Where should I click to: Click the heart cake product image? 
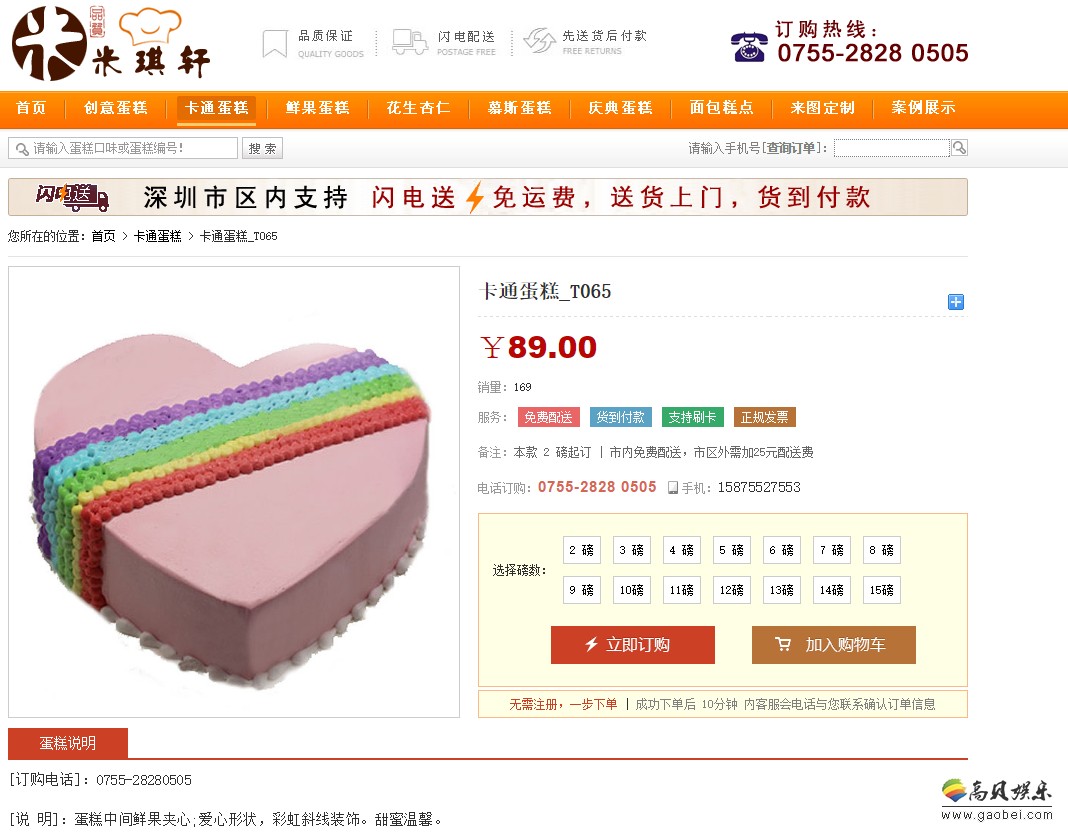coord(234,492)
